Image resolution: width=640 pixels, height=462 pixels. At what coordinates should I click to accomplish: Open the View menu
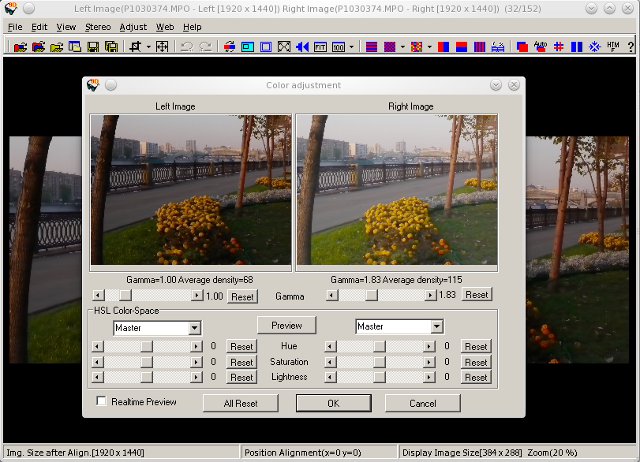tap(66, 27)
